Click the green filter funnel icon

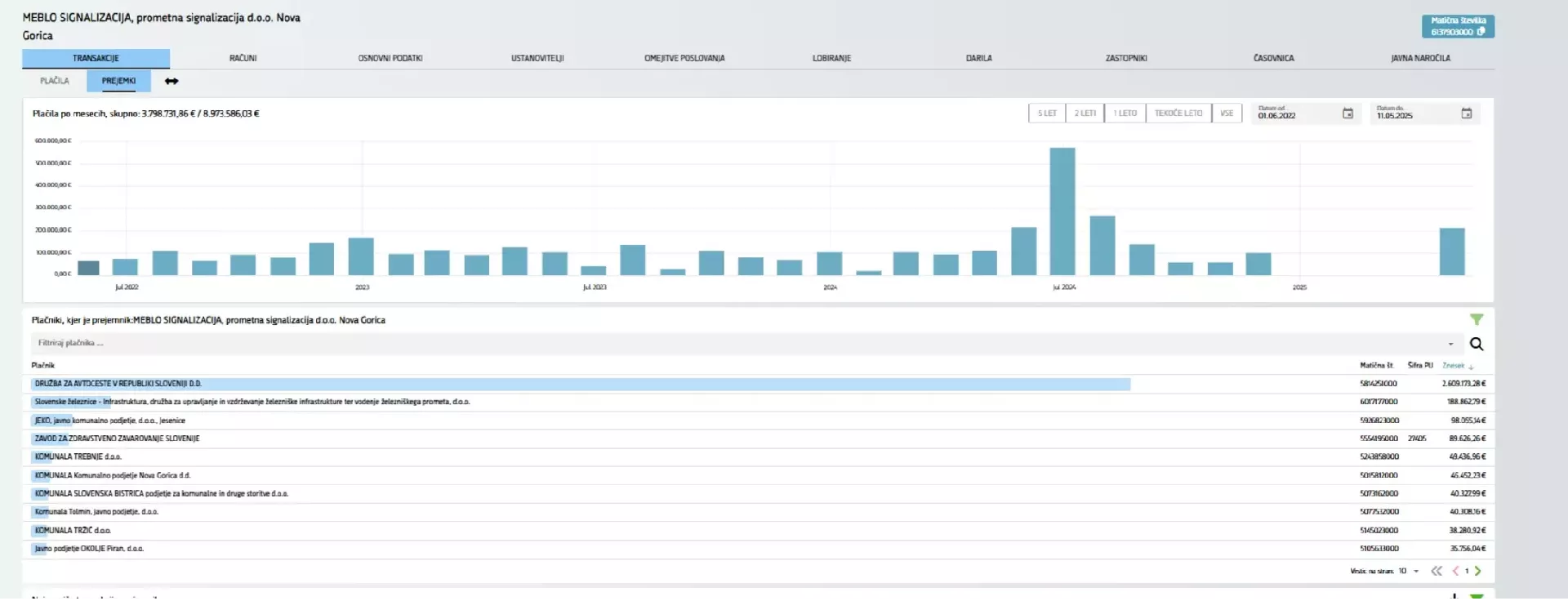(x=1476, y=320)
